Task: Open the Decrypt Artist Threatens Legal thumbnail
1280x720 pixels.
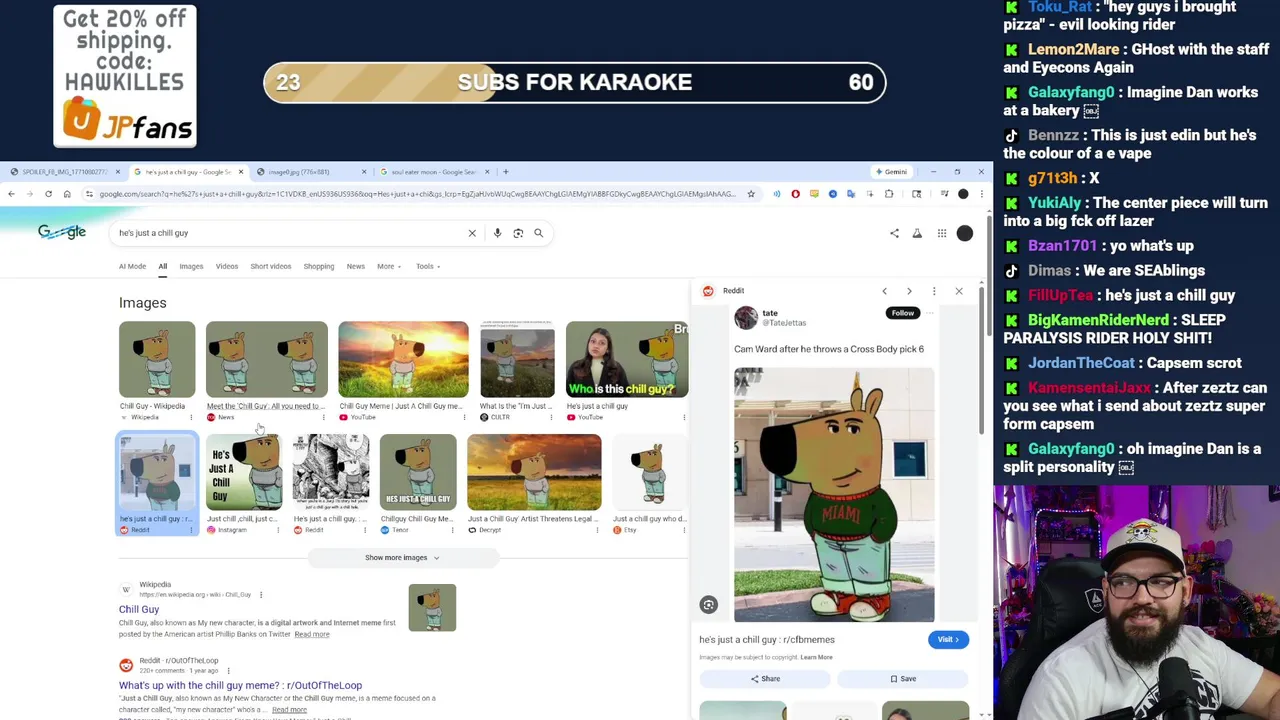Action: [x=534, y=472]
